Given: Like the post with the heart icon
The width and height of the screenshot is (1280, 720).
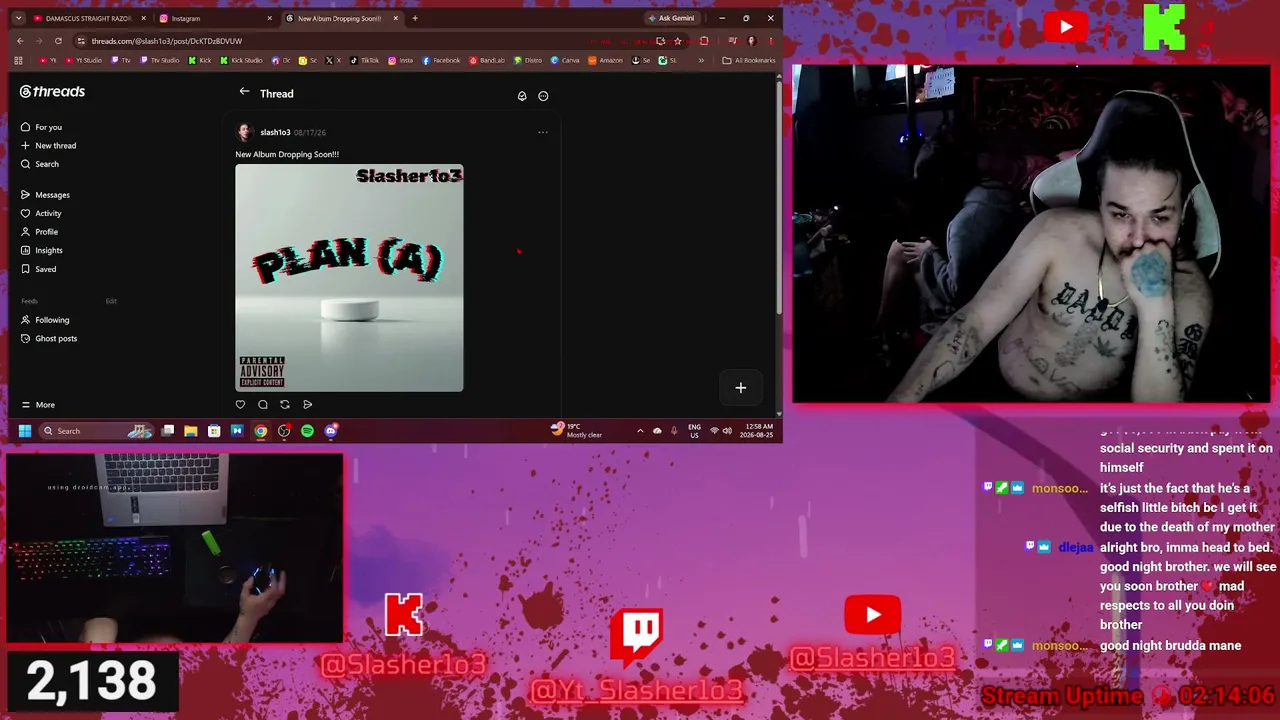Looking at the screenshot, I should pos(240,405).
